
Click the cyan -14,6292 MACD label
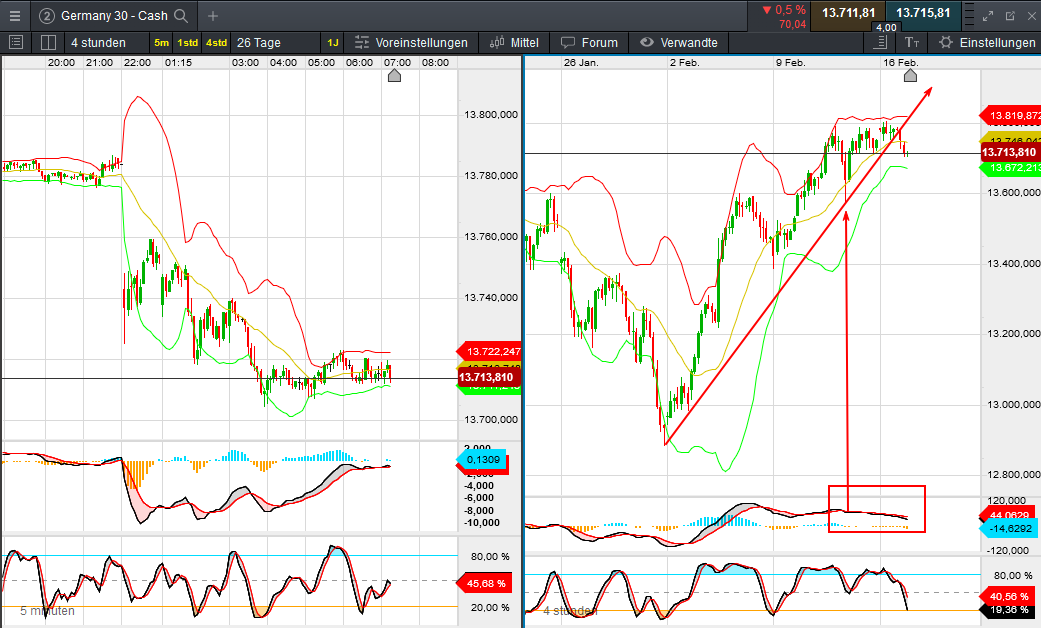pyautogui.click(x=1010, y=528)
